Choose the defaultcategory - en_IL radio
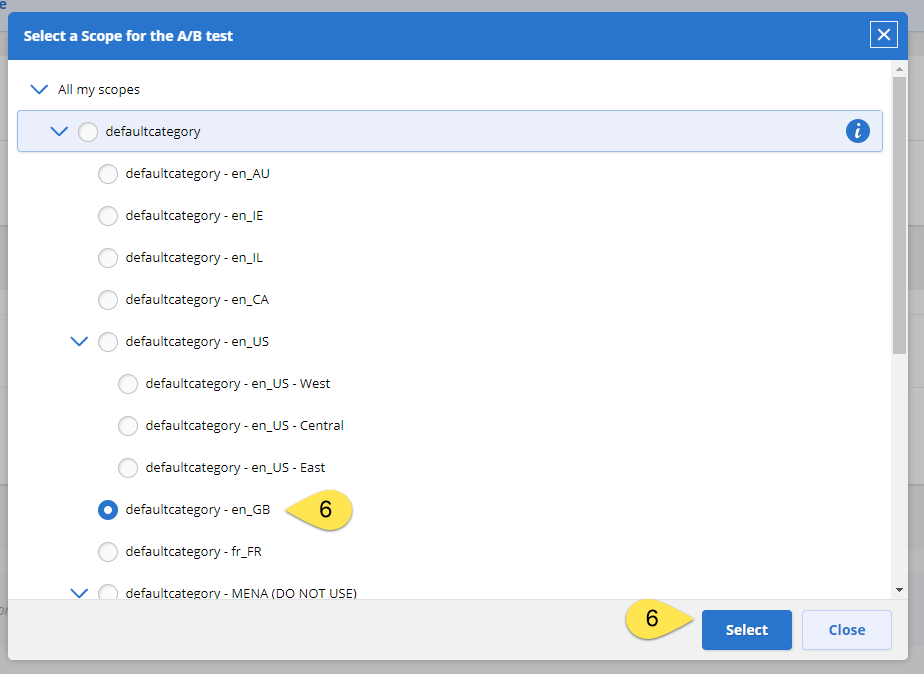Image resolution: width=924 pixels, height=674 pixels. (x=108, y=257)
